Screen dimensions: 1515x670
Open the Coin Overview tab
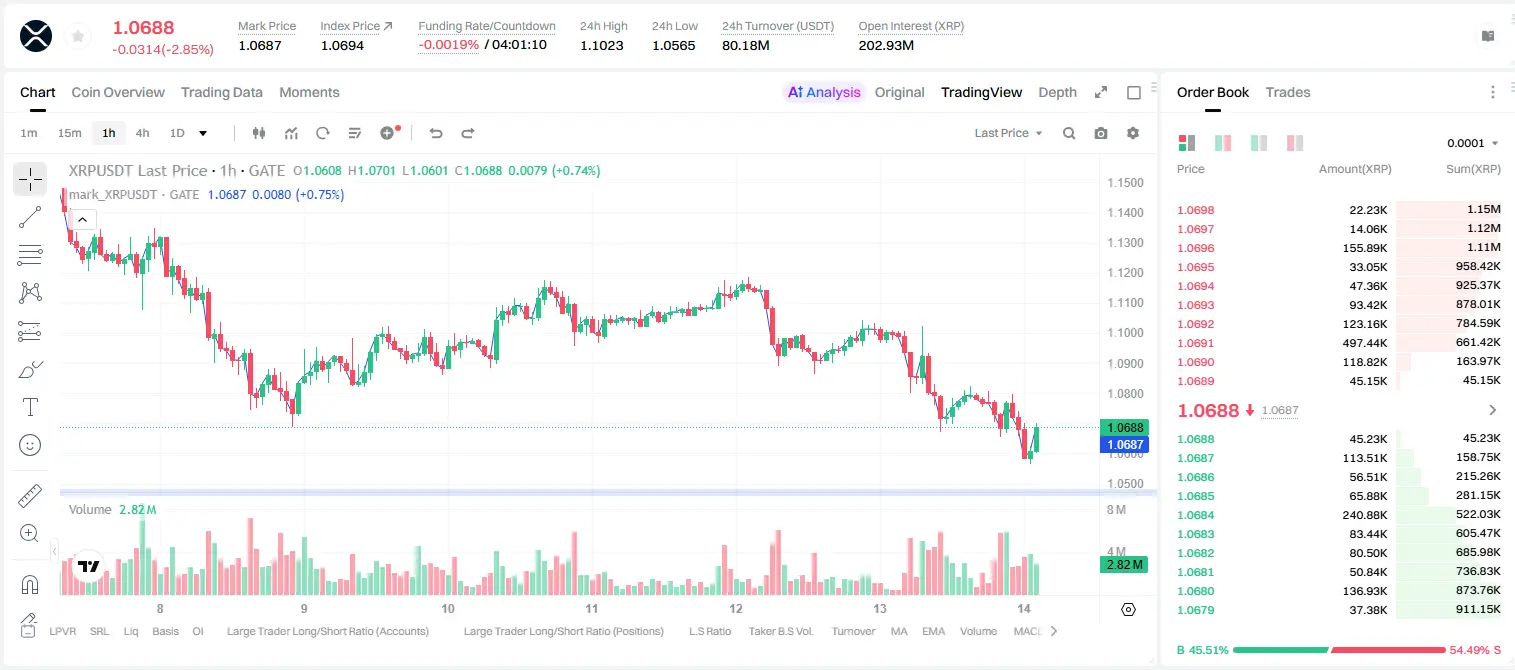click(x=118, y=92)
